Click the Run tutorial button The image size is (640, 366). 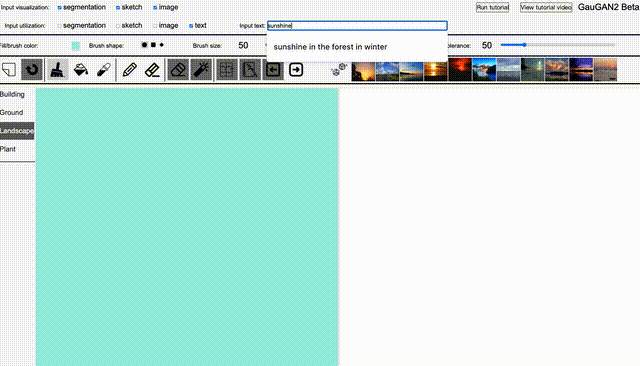(x=492, y=7)
